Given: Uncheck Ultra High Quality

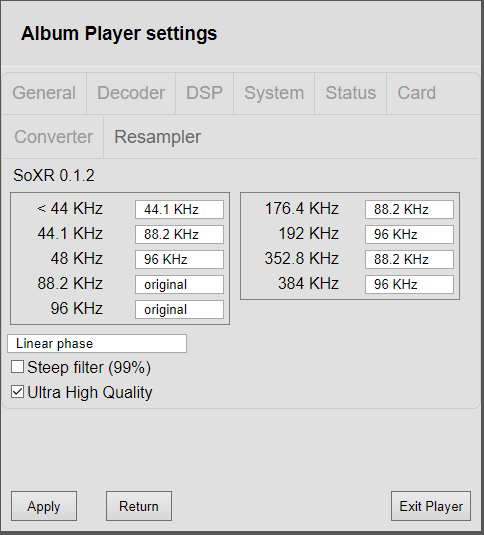Looking at the screenshot, I should (x=17, y=392).
